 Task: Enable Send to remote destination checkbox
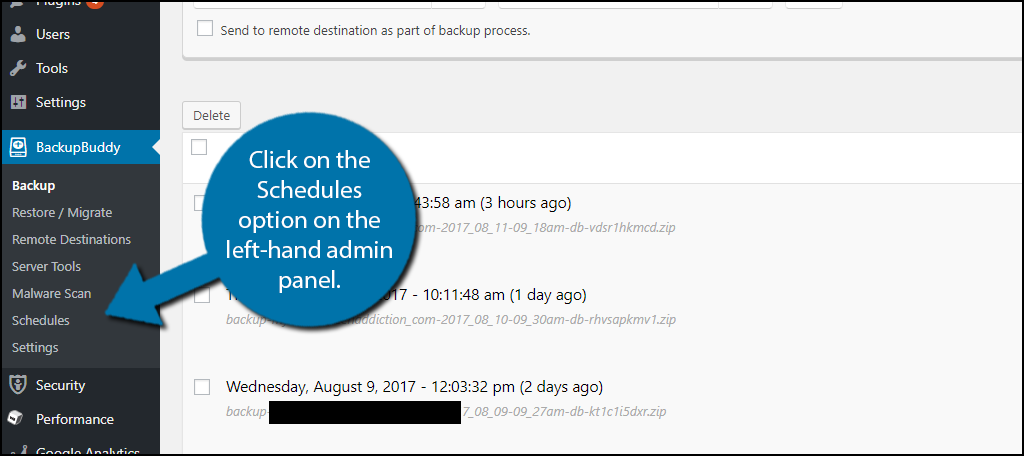tap(205, 29)
